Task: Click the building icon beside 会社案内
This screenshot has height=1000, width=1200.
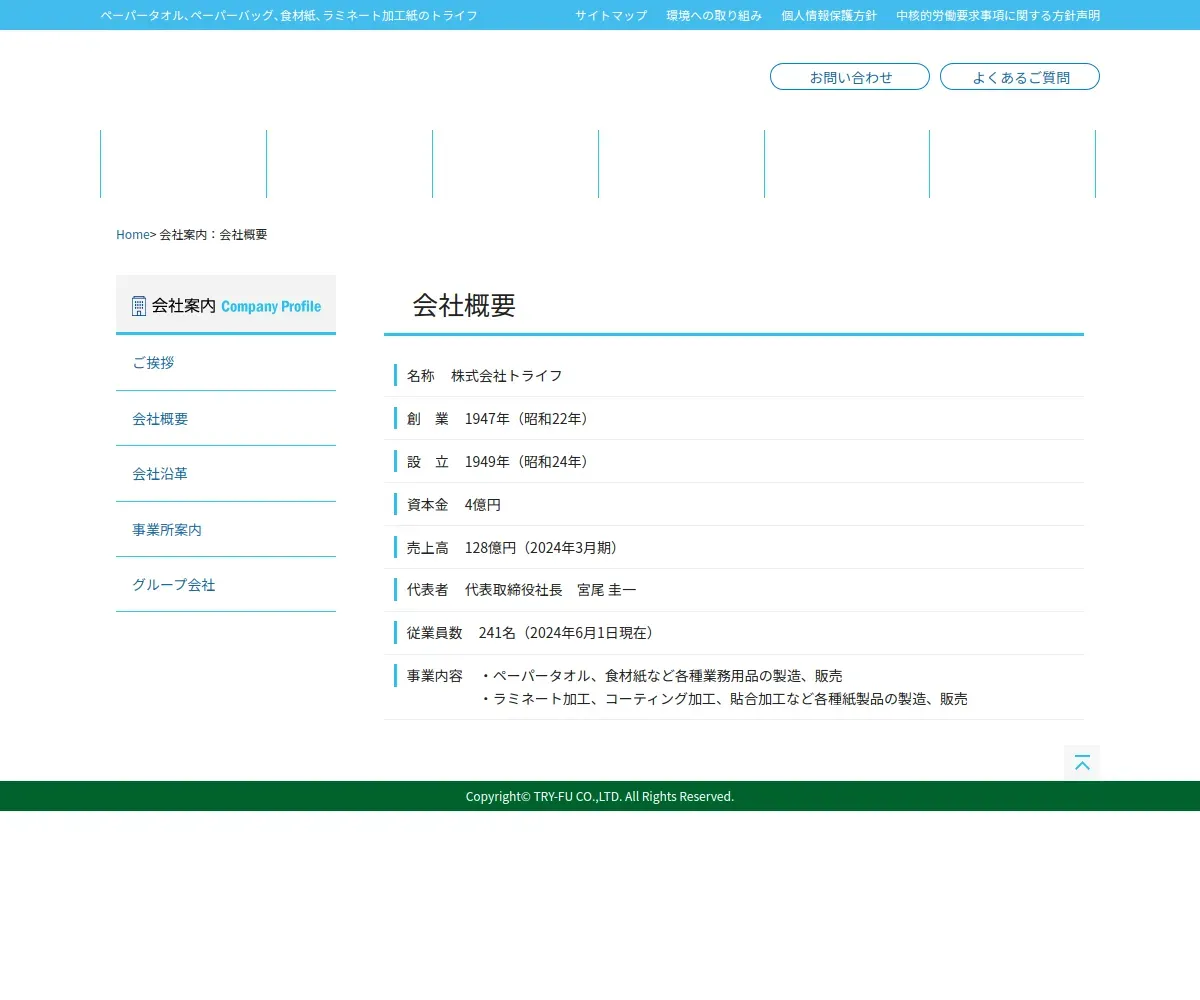Action: (139, 306)
